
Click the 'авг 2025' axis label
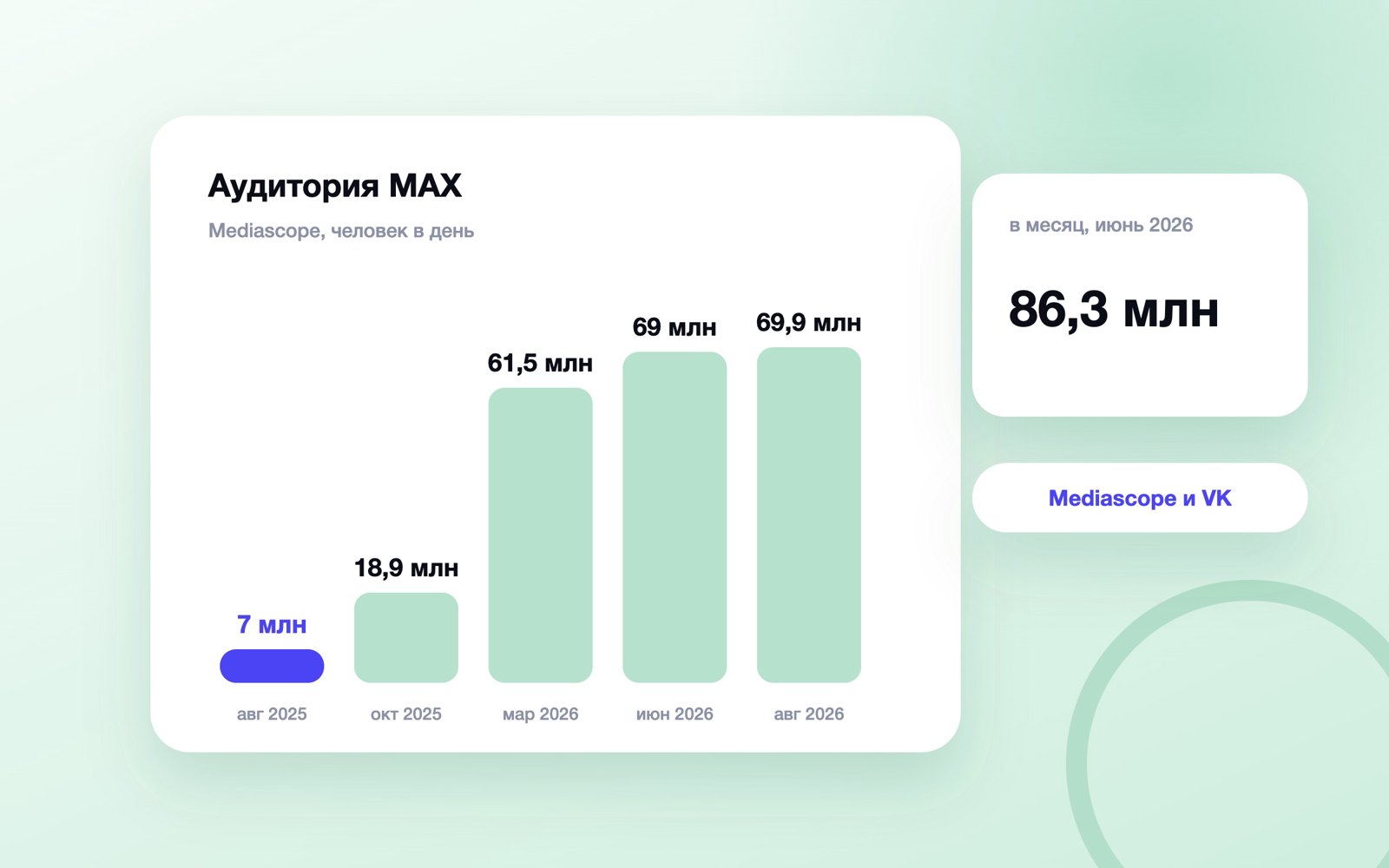[x=272, y=713]
